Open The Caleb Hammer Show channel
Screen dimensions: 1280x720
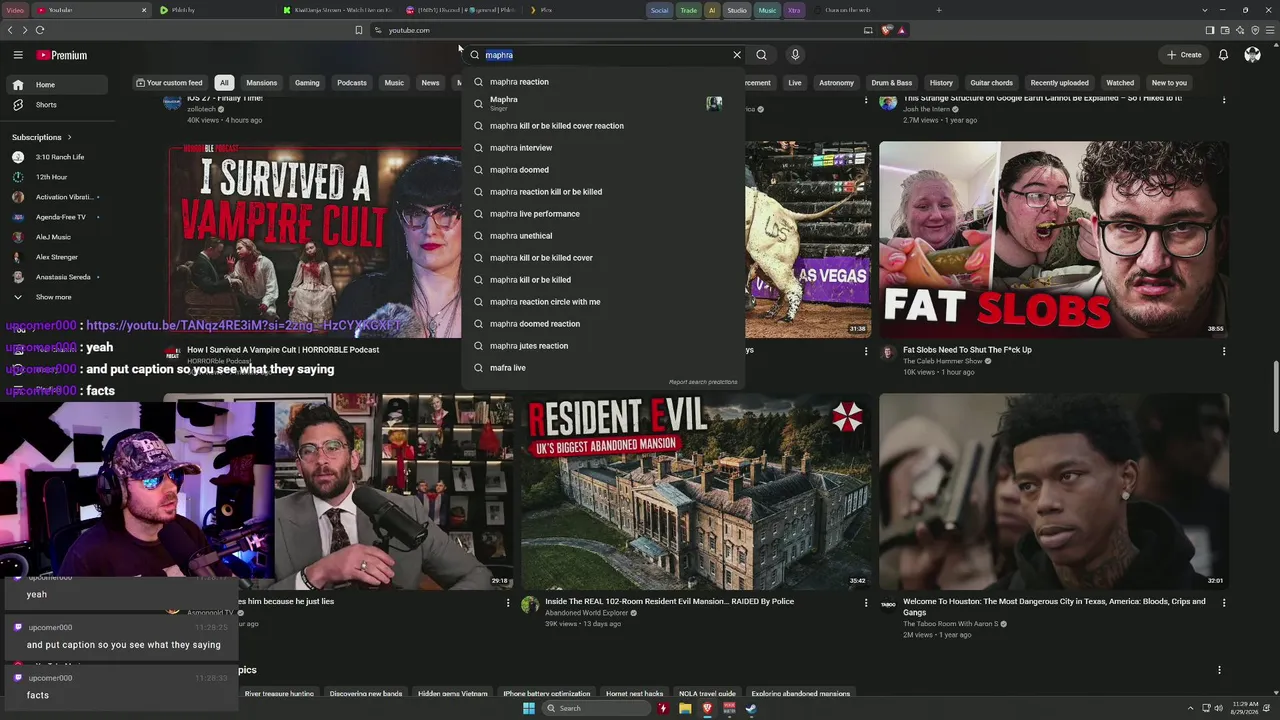943,361
